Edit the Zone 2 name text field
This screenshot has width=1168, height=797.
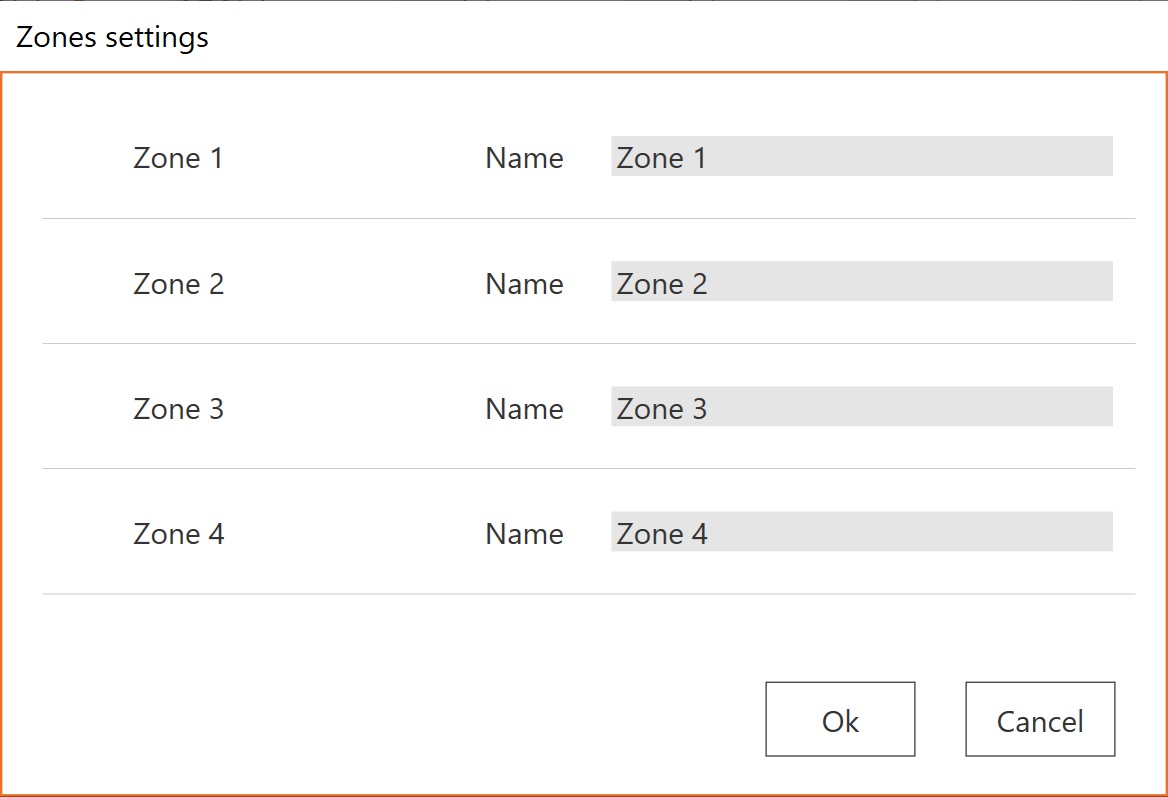[x=861, y=282]
